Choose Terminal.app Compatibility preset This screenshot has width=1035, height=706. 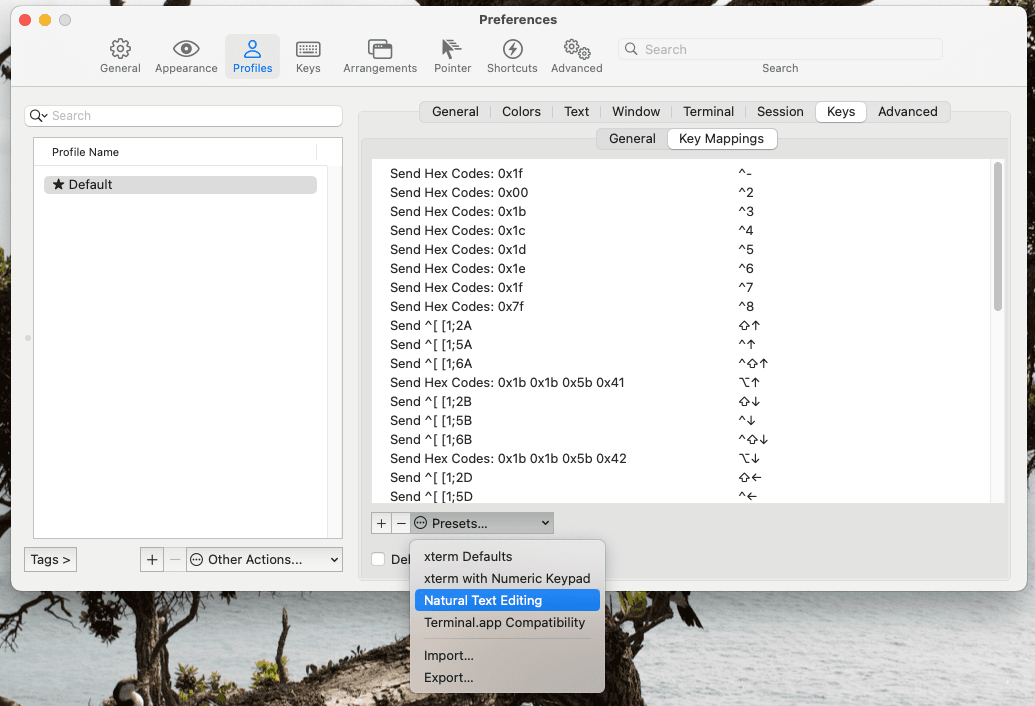[x=507, y=622]
